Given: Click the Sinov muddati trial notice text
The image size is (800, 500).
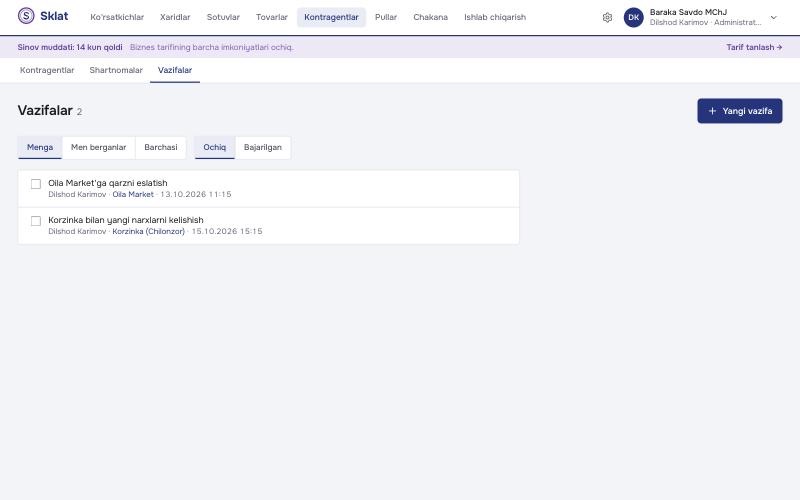Looking at the screenshot, I should point(70,47).
